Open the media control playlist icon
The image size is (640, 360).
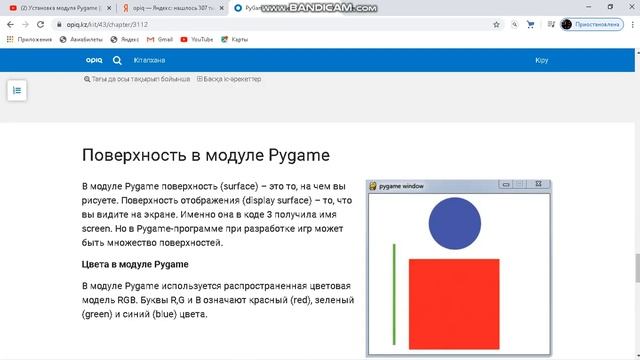pos(551,24)
